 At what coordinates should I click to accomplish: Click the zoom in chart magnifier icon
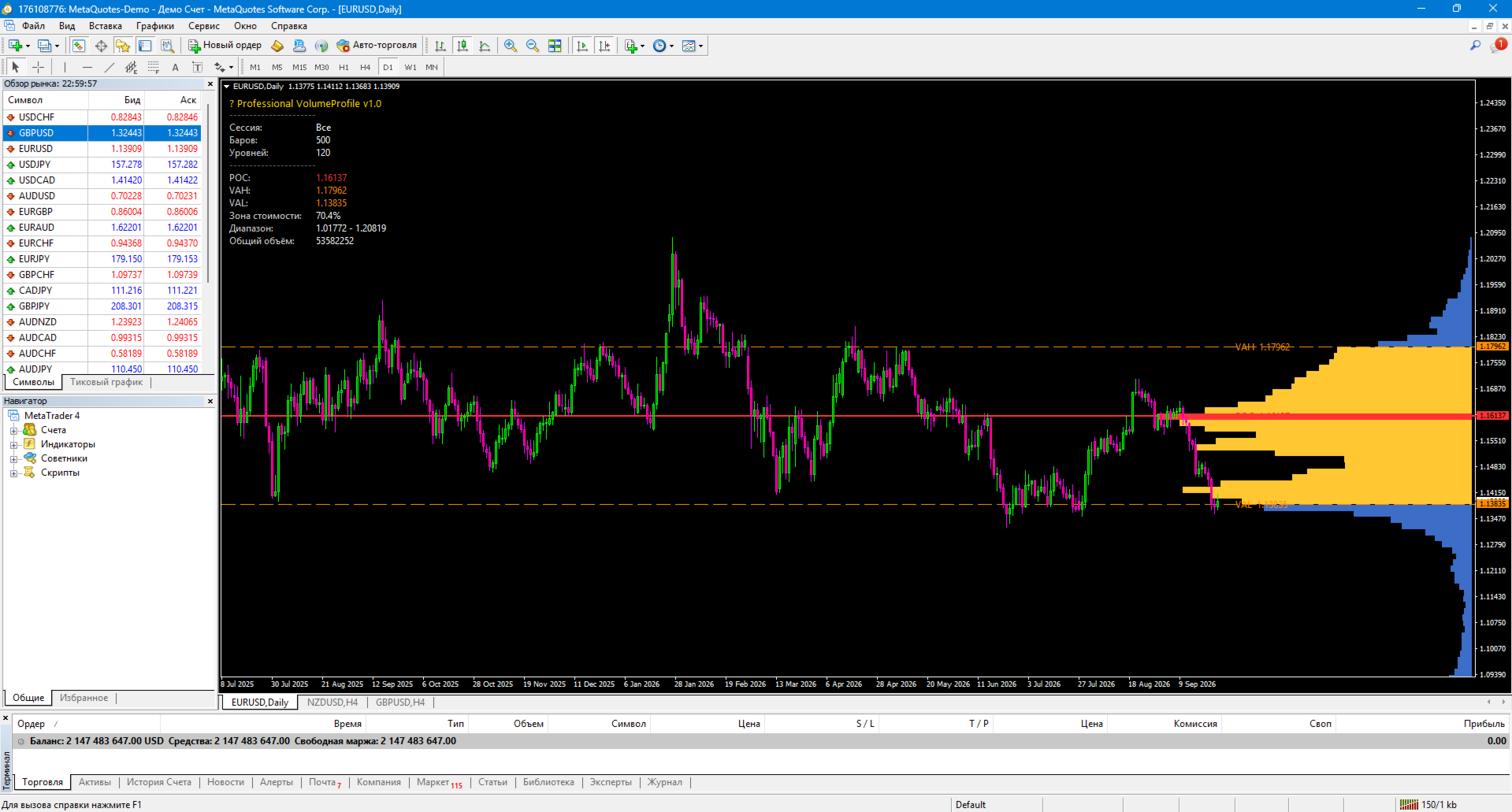click(x=511, y=46)
